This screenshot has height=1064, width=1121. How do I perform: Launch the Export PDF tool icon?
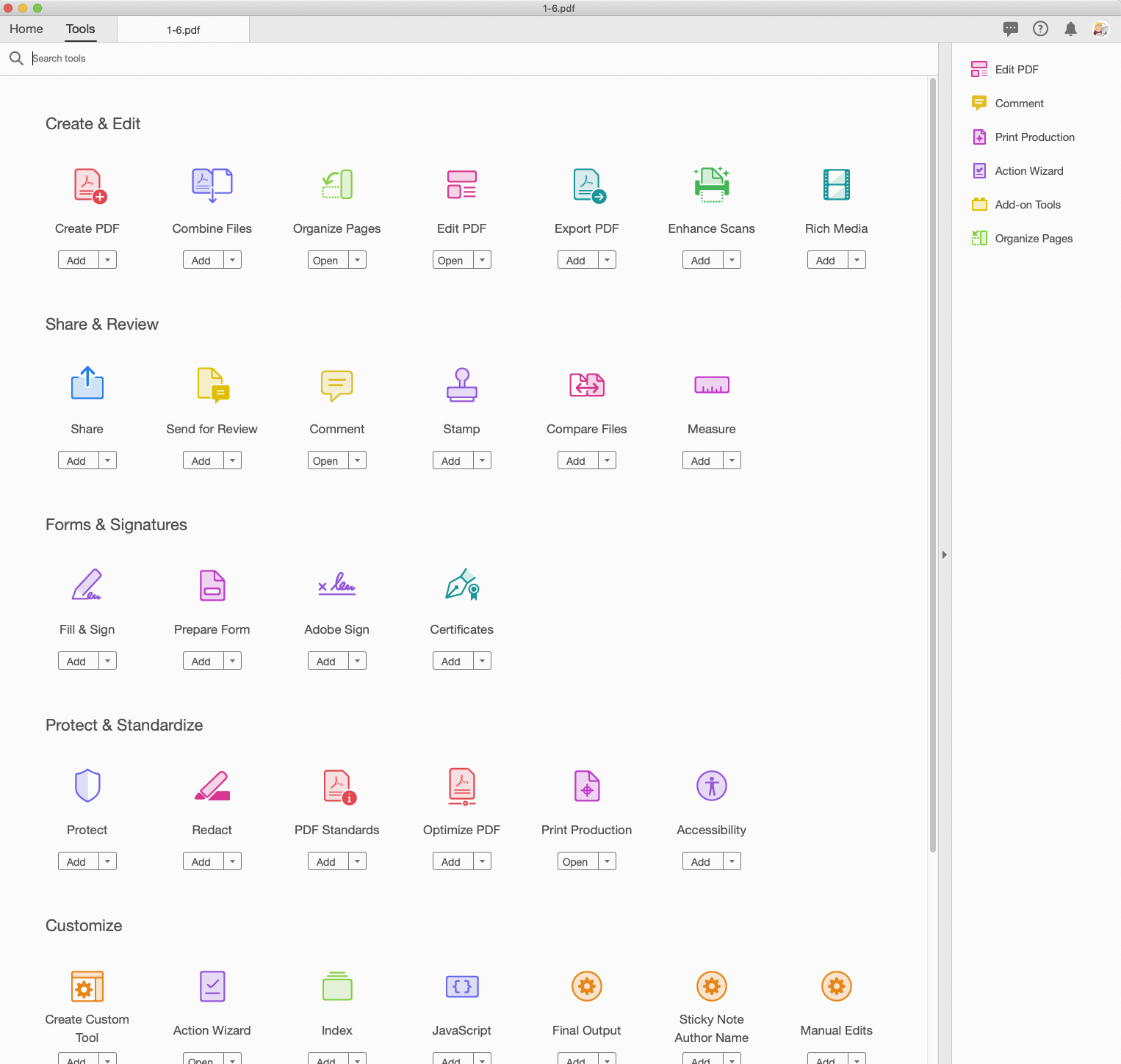(589, 185)
